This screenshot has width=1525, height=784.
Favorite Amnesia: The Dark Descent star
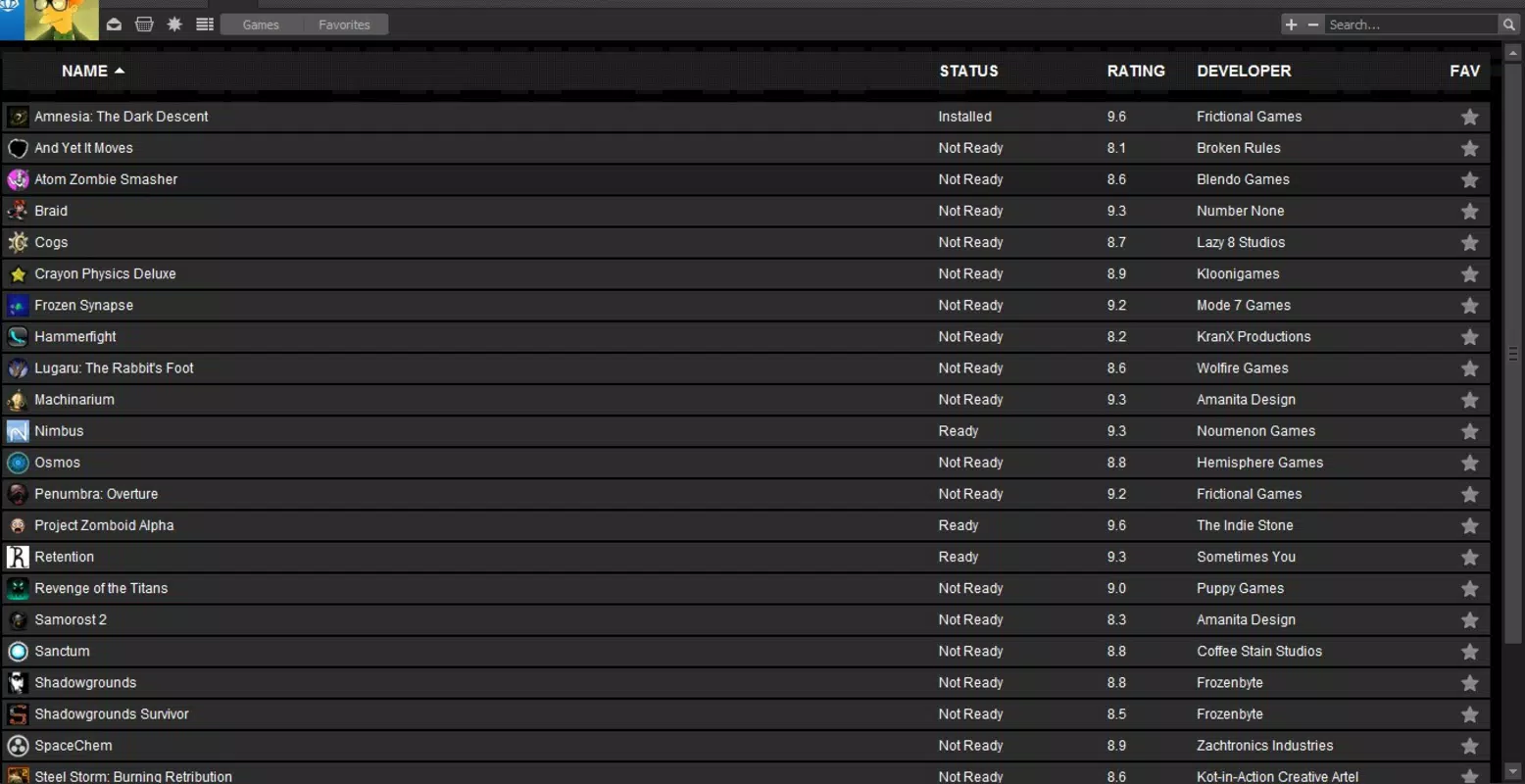[x=1469, y=117]
